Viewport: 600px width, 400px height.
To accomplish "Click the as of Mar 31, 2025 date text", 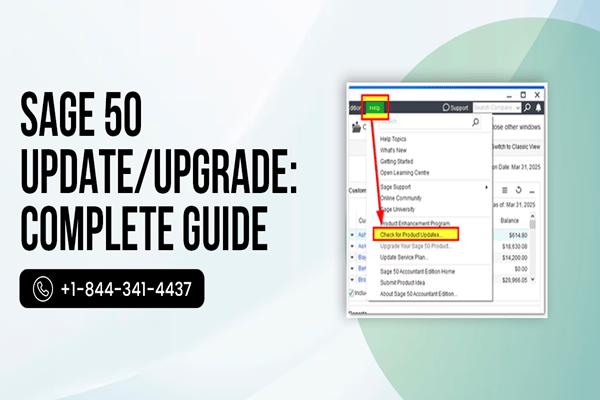I will [514, 205].
